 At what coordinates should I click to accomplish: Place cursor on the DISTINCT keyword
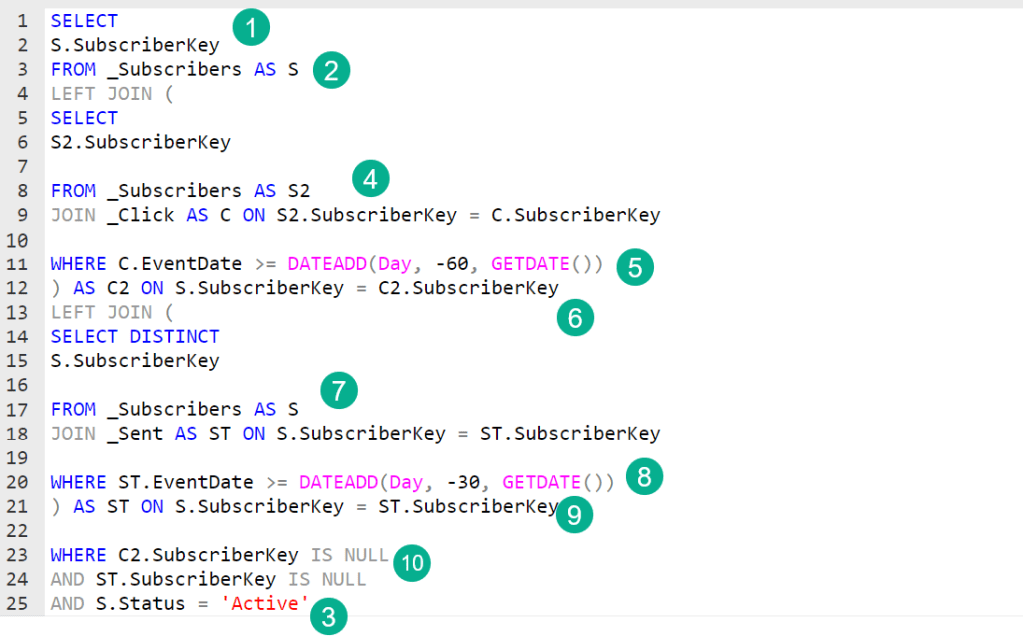pos(174,336)
